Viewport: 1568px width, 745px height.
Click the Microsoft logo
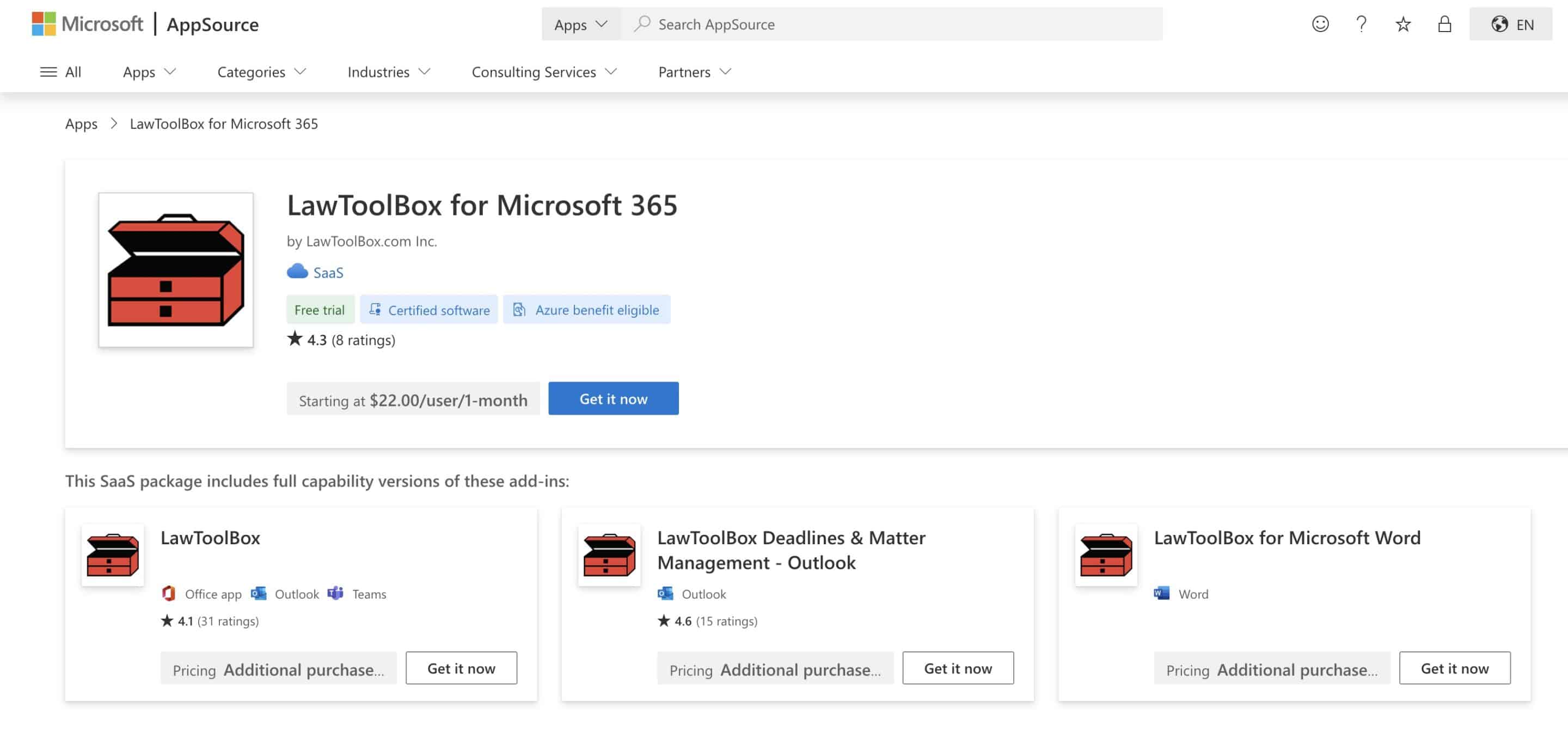87,24
